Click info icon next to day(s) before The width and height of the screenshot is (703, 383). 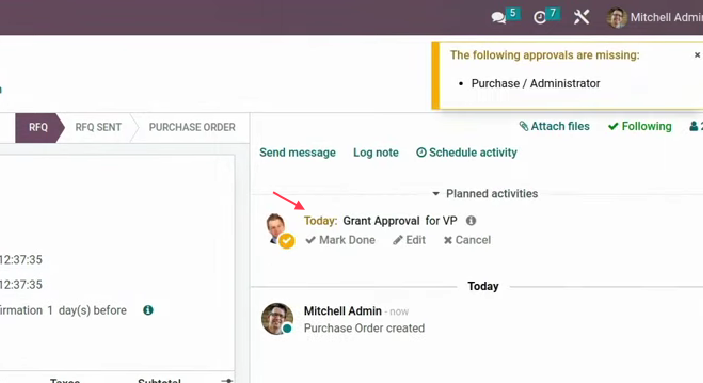148,310
